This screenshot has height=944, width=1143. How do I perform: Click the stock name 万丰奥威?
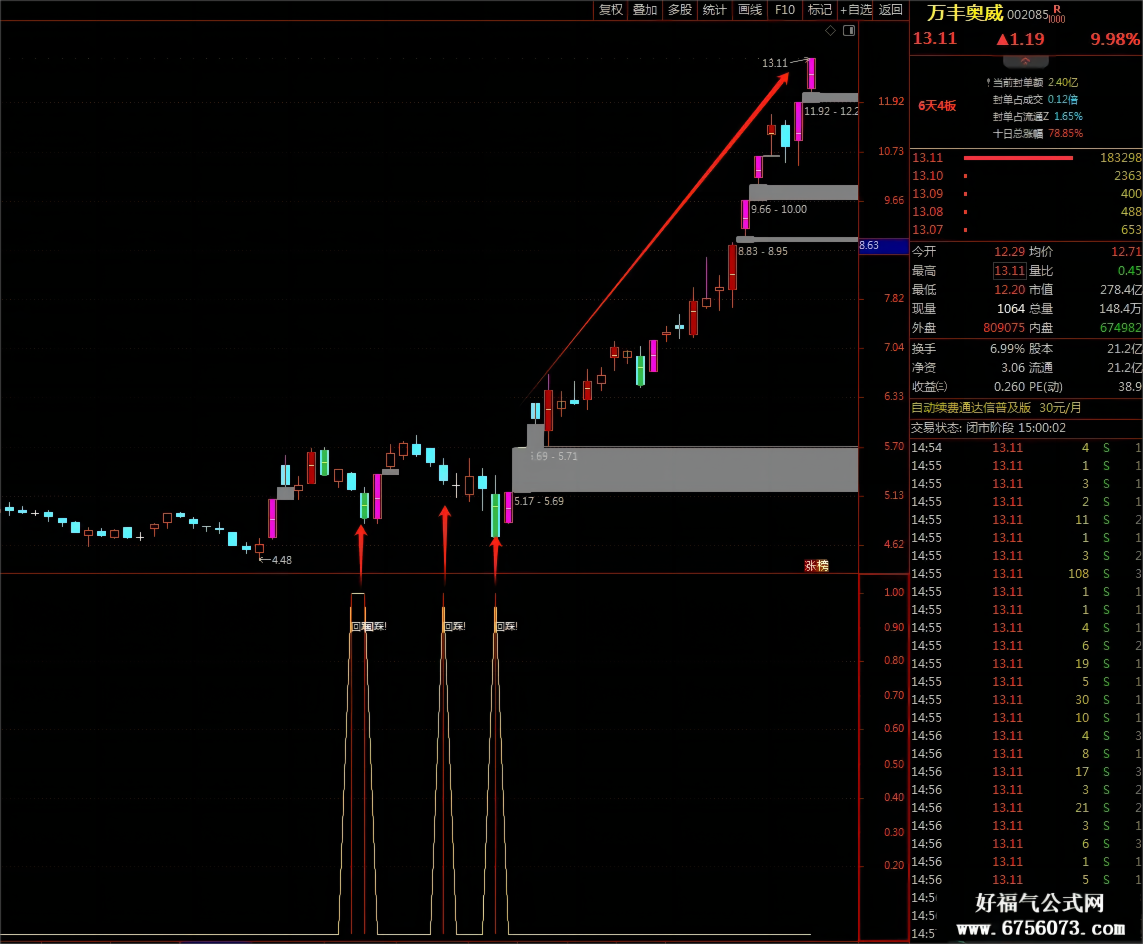click(x=965, y=13)
